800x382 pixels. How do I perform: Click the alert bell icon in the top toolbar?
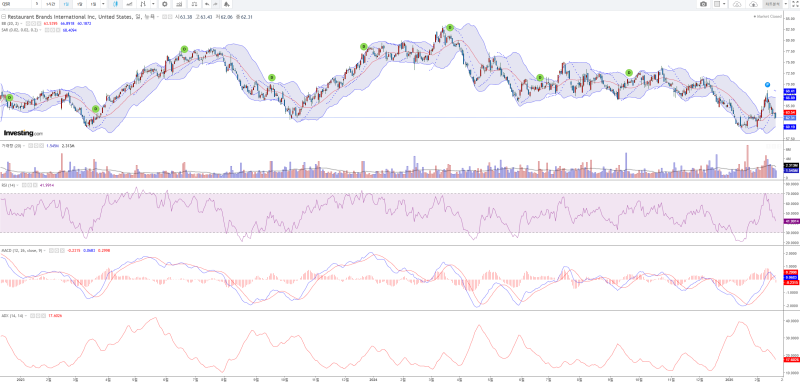point(227,4)
